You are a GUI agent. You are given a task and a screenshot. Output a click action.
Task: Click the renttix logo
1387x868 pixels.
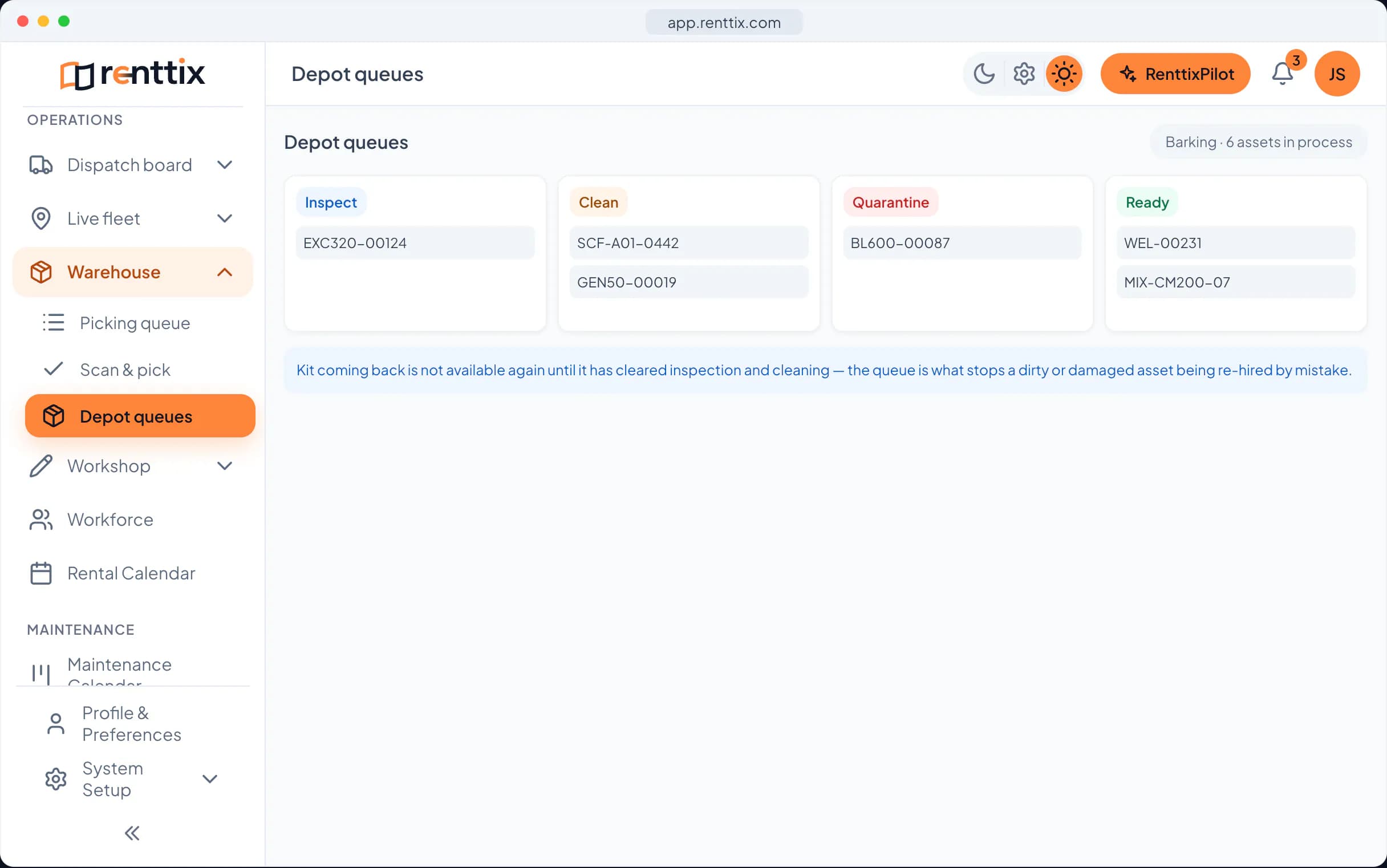pos(133,74)
